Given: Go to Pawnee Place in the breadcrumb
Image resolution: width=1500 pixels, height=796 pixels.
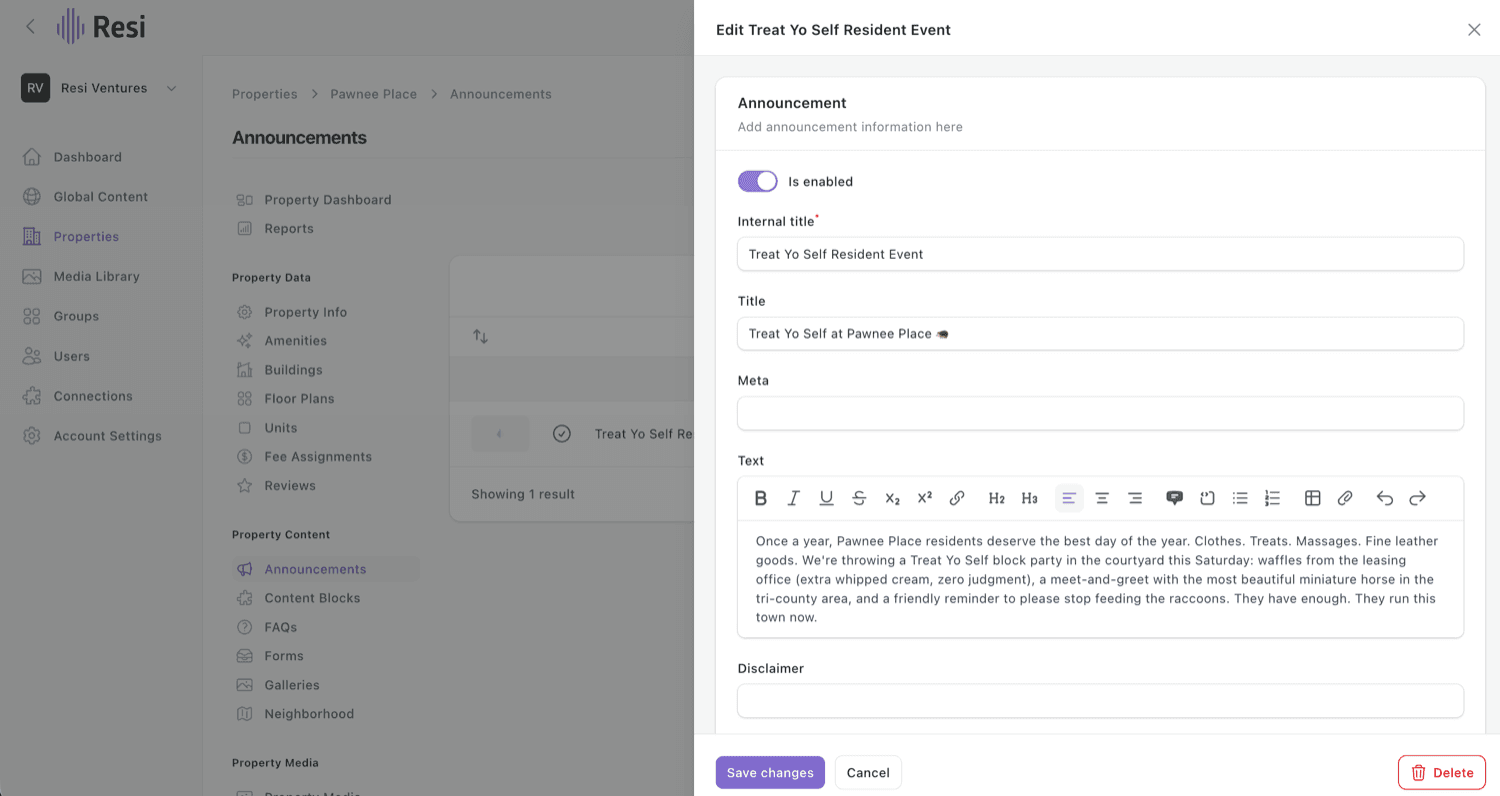Looking at the screenshot, I should 373,94.
